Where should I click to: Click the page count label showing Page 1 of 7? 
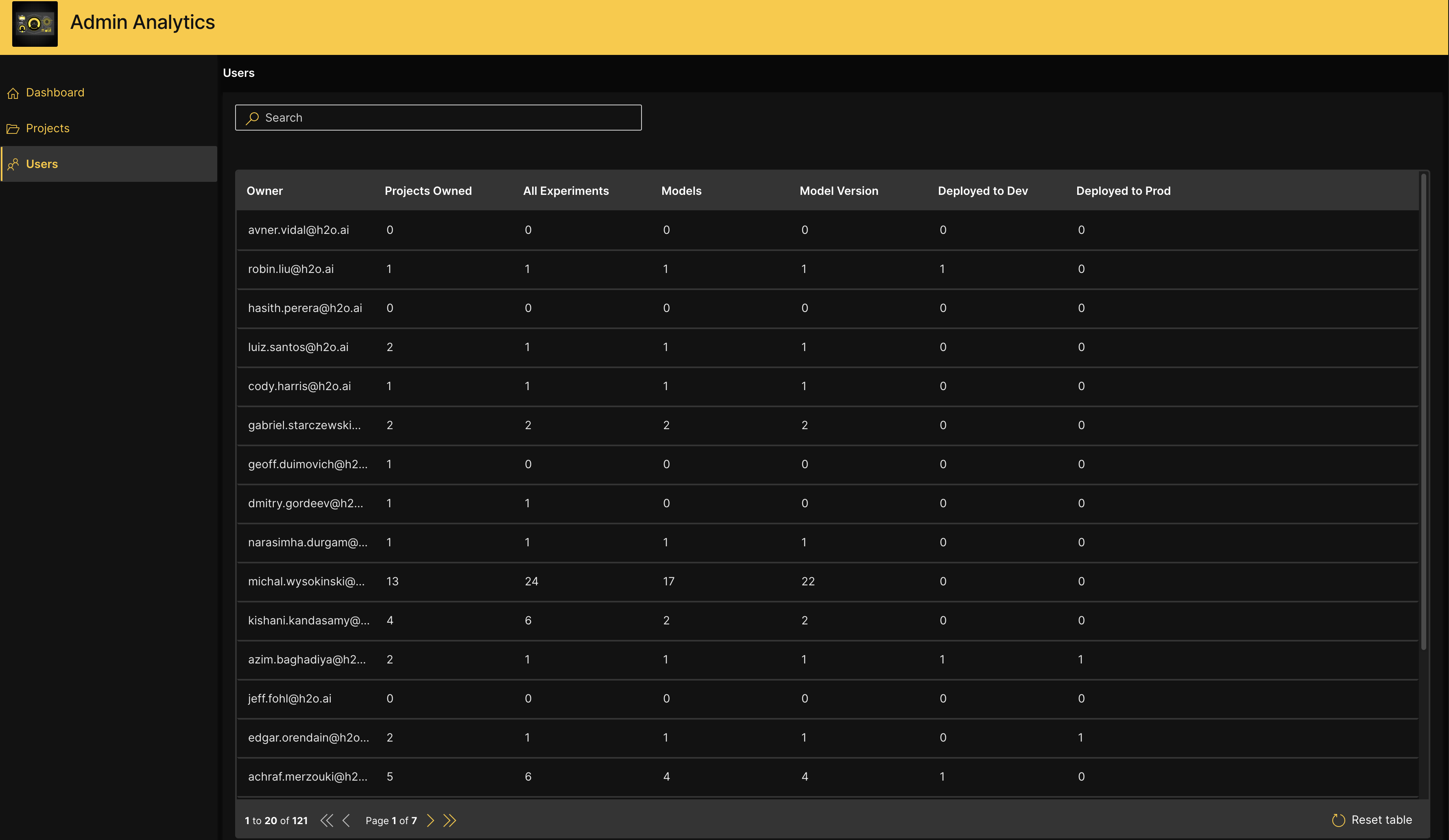[x=392, y=820]
